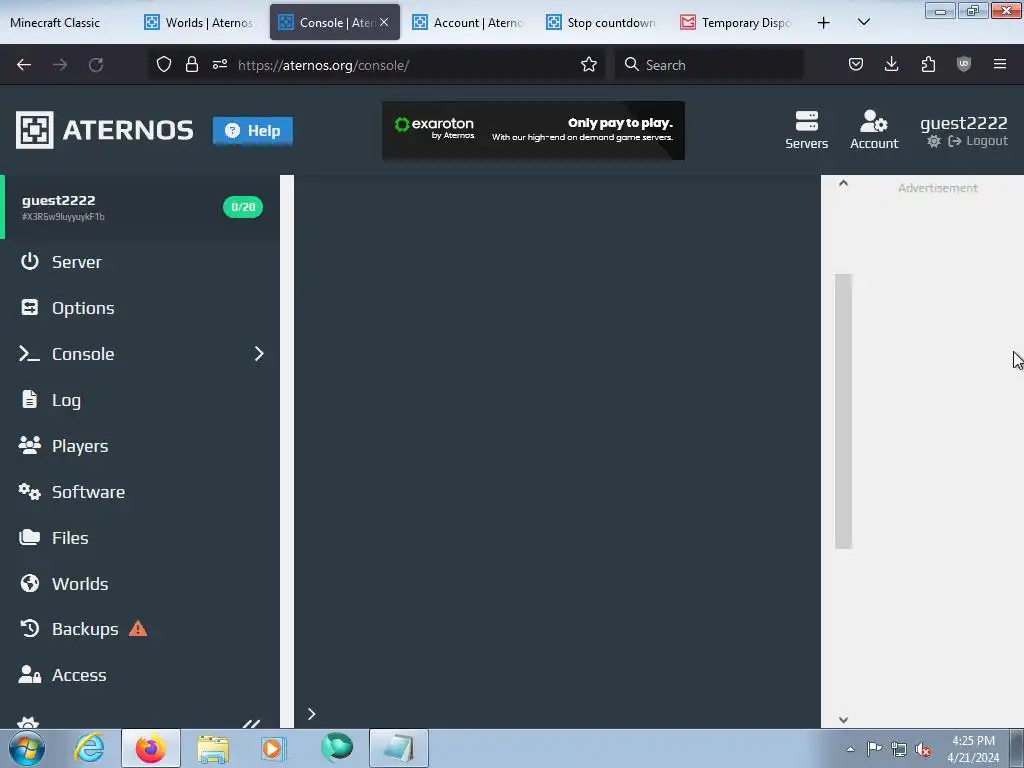
Task: Click the Worlds globe icon
Action: point(29,583)
